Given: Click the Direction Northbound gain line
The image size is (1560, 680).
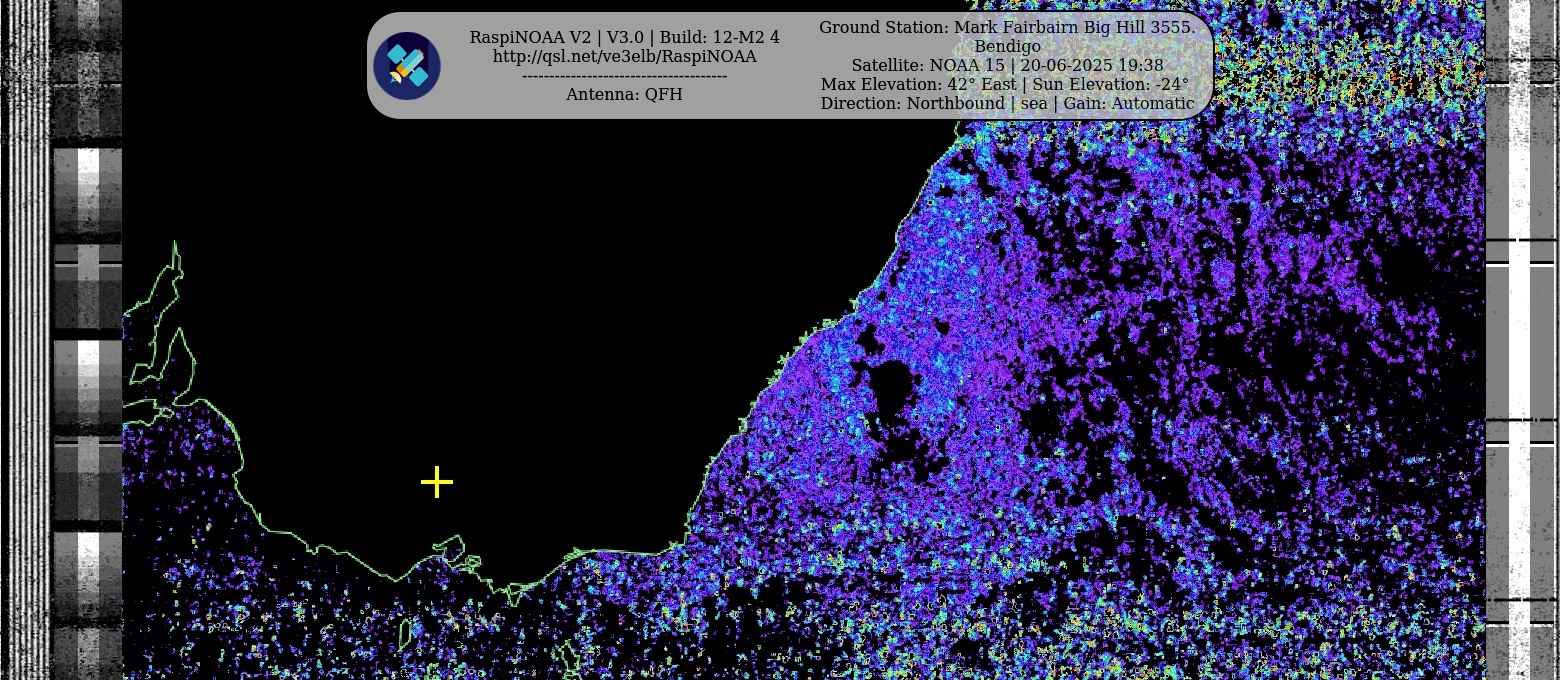Looking at the screenshot, I should click(x=1006, y=104).
